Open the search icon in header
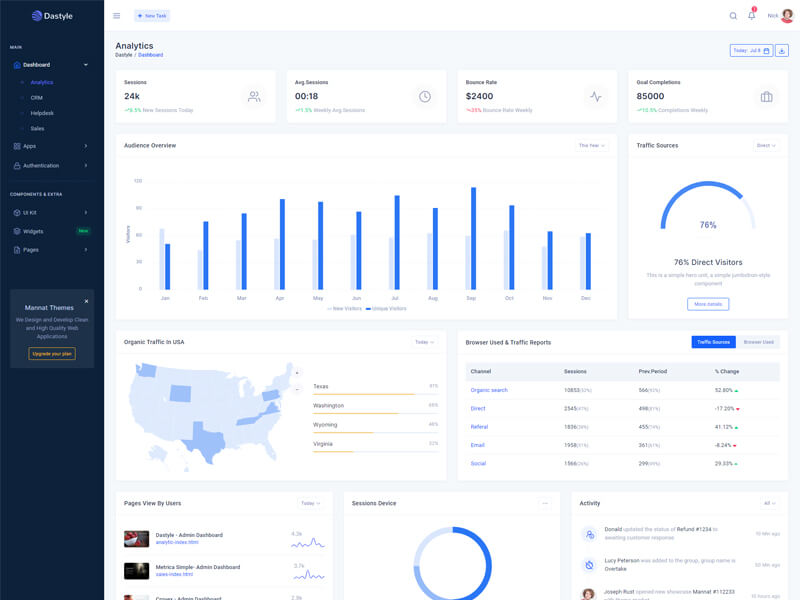The image size is (800, 600). 733,16
